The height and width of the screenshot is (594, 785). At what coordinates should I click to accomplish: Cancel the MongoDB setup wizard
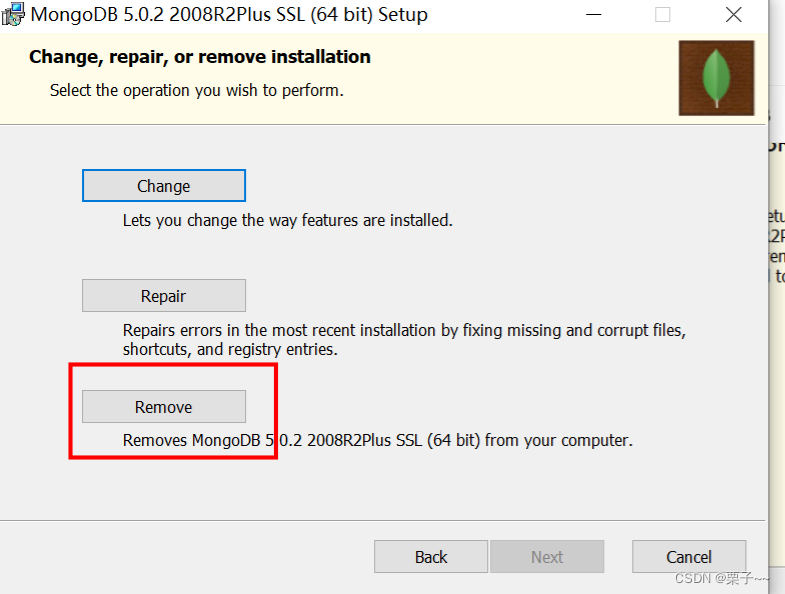[x=689, y=557]
